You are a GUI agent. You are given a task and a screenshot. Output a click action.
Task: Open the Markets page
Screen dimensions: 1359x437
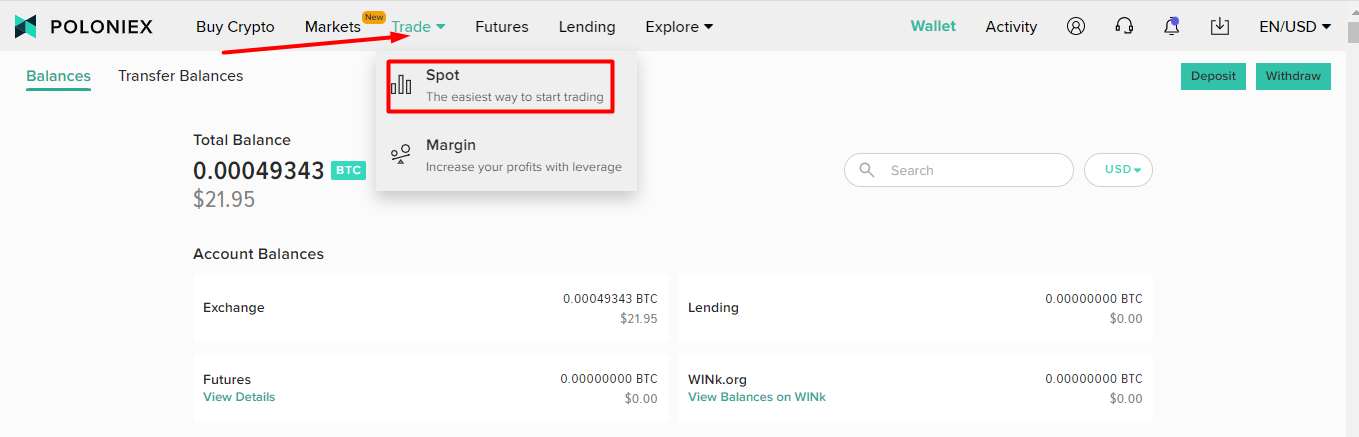pyautogui.click(x=333, y=27)
